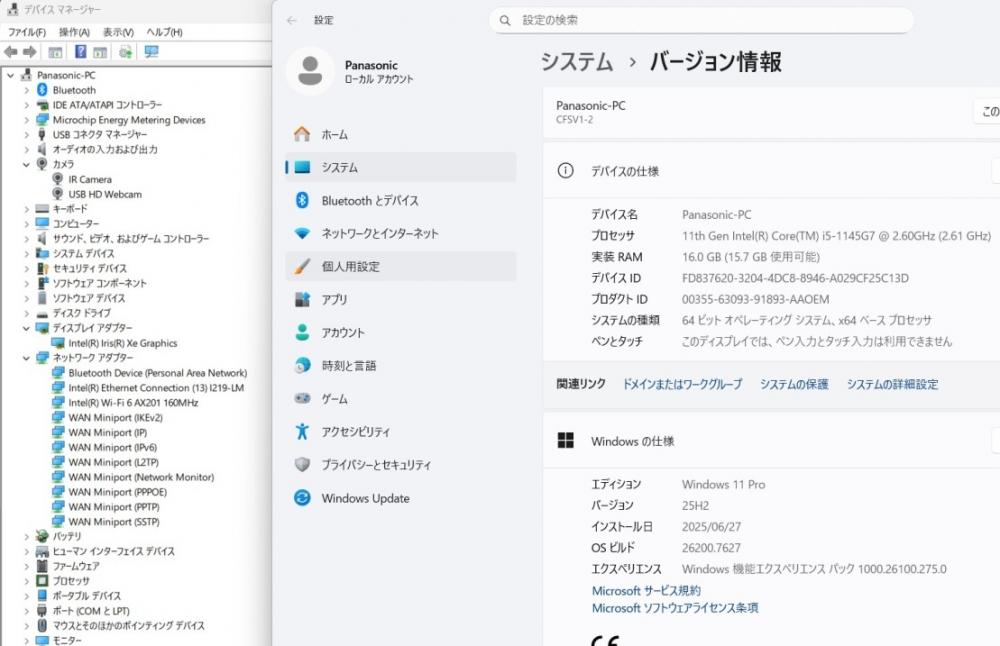Screen dimensions: 1000x646
Task: Expand the バッテリ category
Action: [x=26, y=536]
